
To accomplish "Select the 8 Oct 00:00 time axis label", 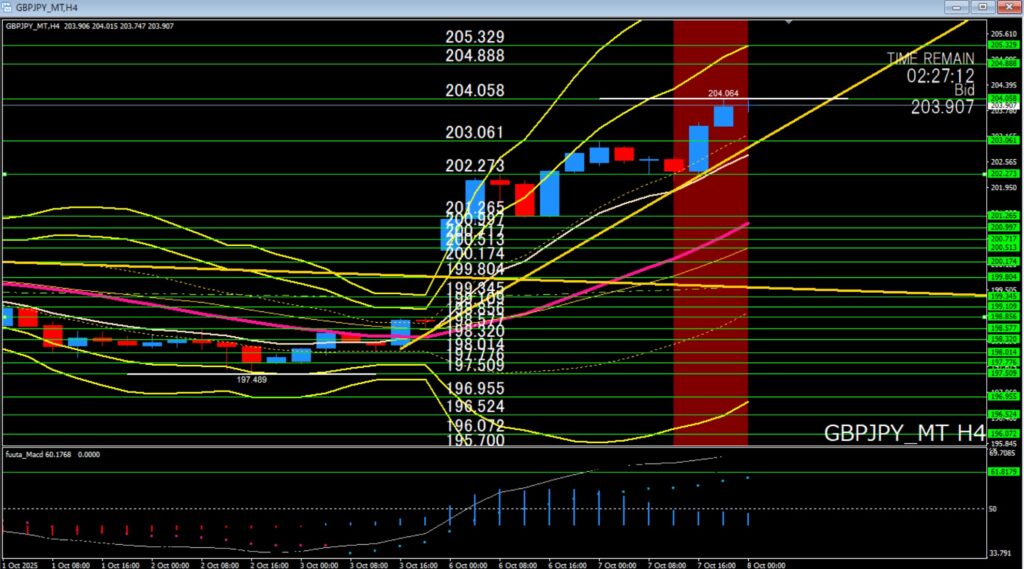I will (760, 564).
